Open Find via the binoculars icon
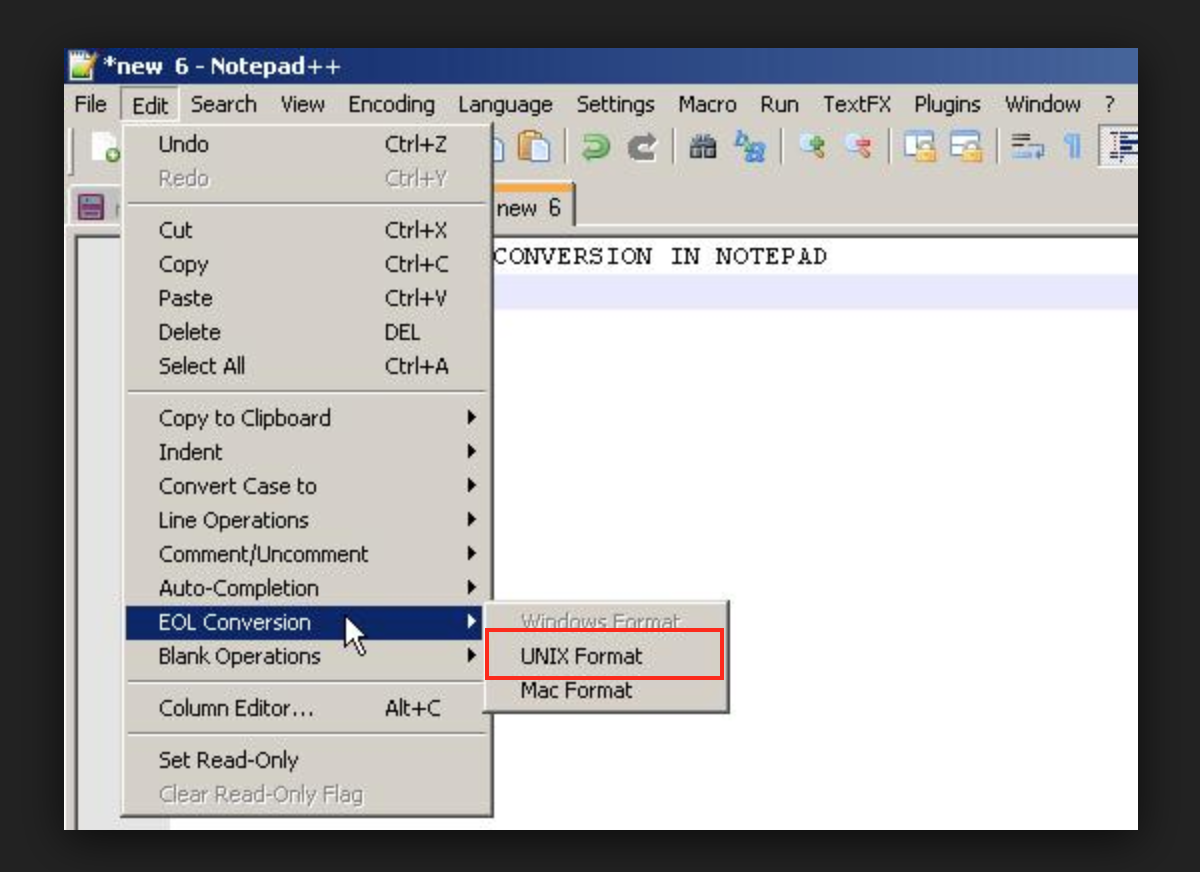This screenshot has width=1200, height=872. (703, 148)
